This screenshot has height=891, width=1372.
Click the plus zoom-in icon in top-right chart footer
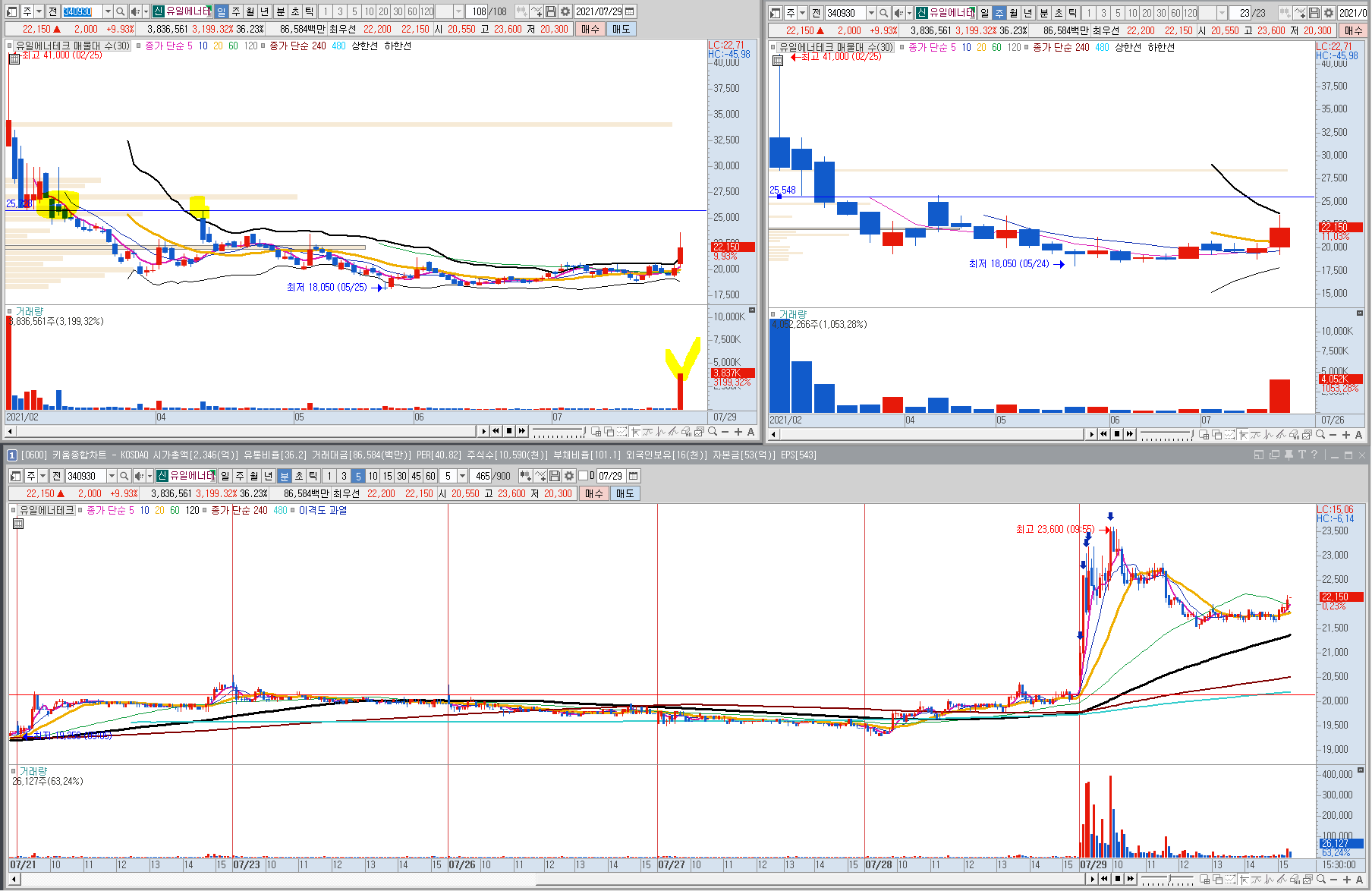point(1346,435)
